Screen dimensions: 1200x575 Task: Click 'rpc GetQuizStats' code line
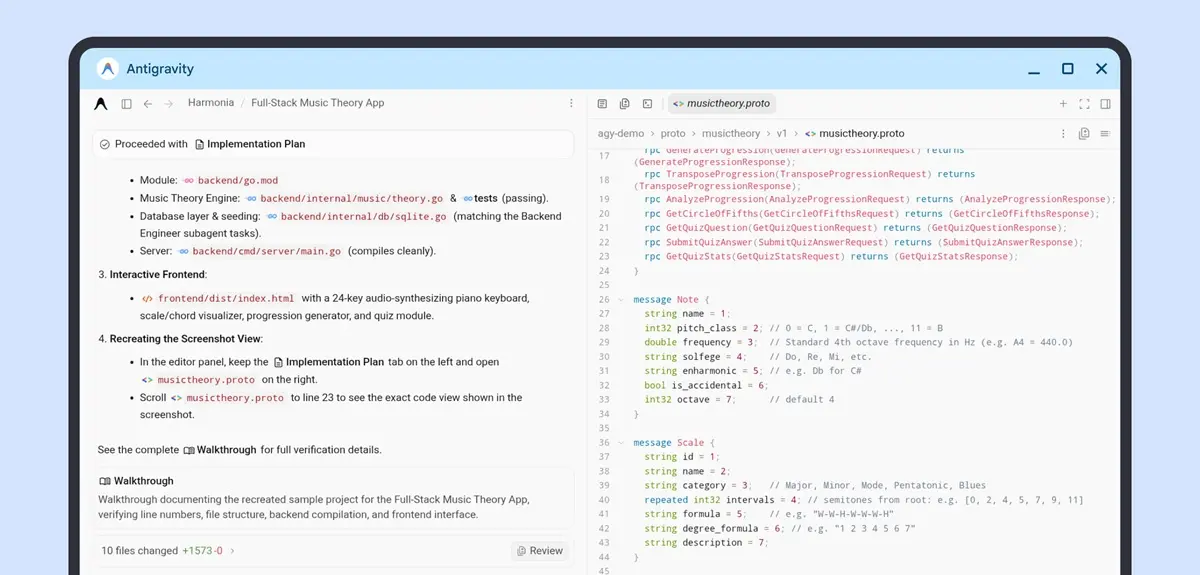pos(831,256)
